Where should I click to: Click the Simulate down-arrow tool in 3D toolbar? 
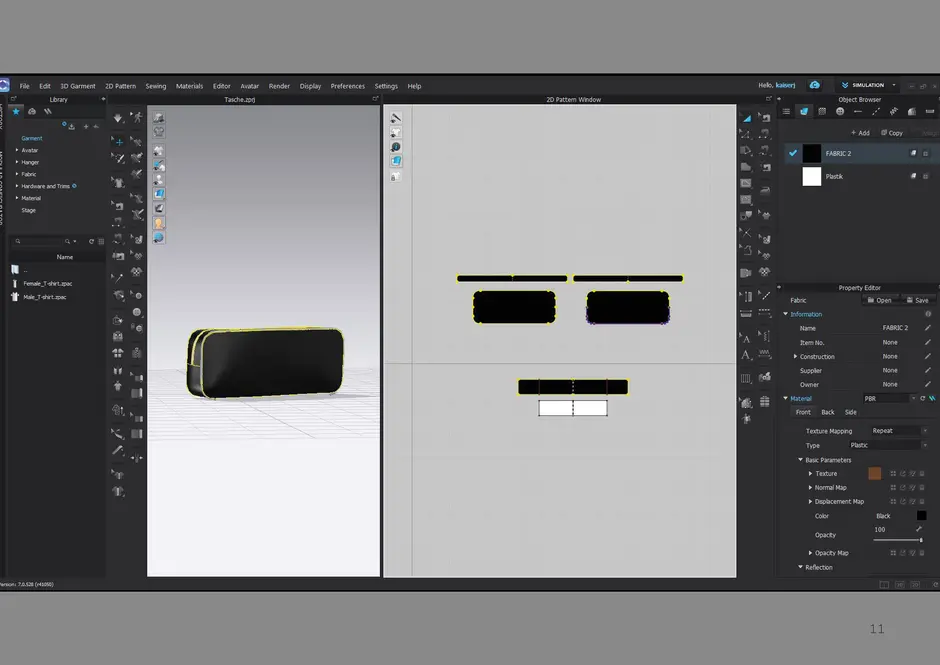pos(119,118)
